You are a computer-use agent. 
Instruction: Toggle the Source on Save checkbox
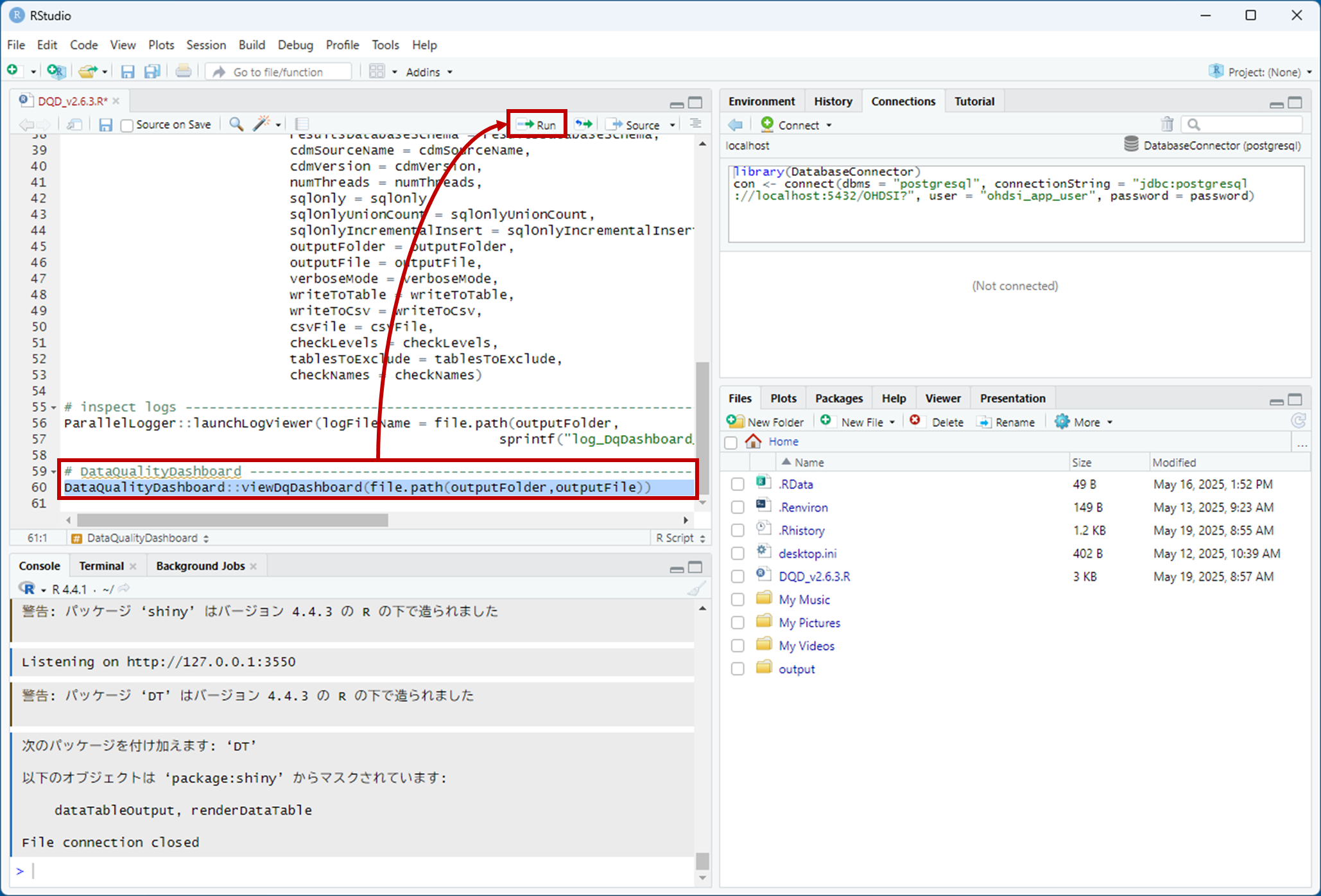[127, 125]
